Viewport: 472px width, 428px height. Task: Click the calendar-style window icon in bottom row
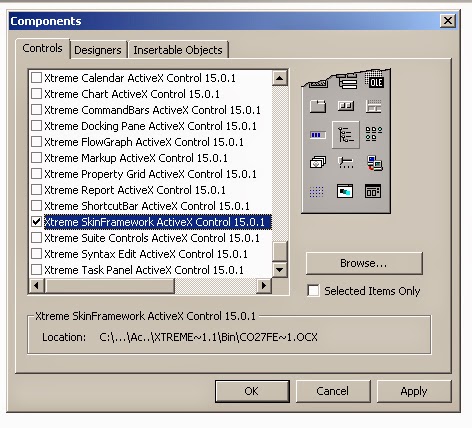373,191
